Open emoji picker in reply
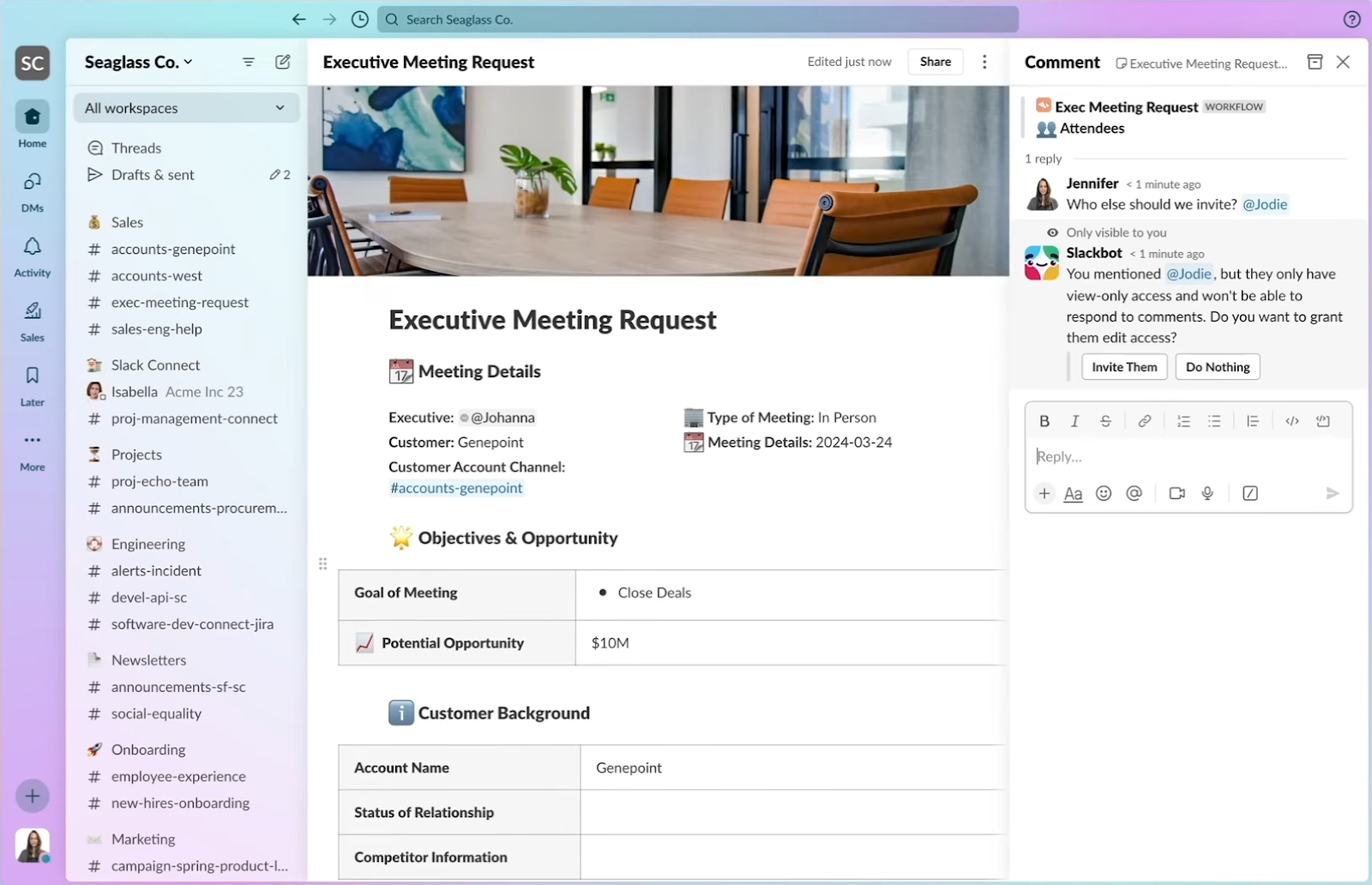1372x885 pixels. pyautogui.click(x=1104, y=493)
